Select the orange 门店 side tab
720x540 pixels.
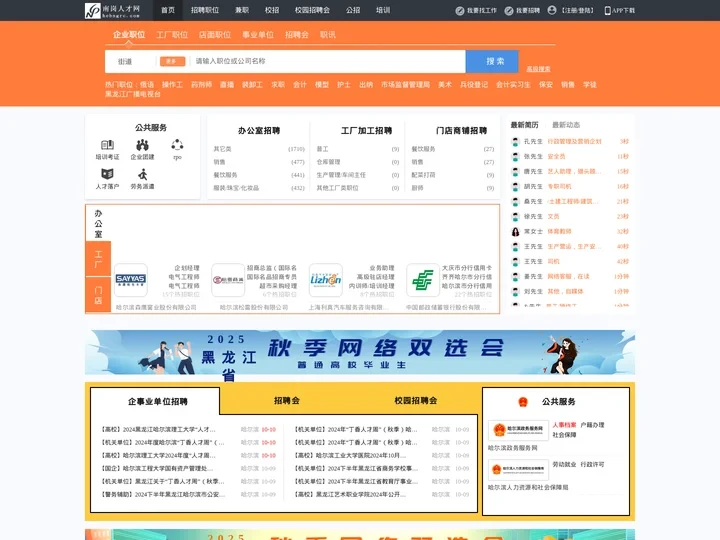[98, 295]
